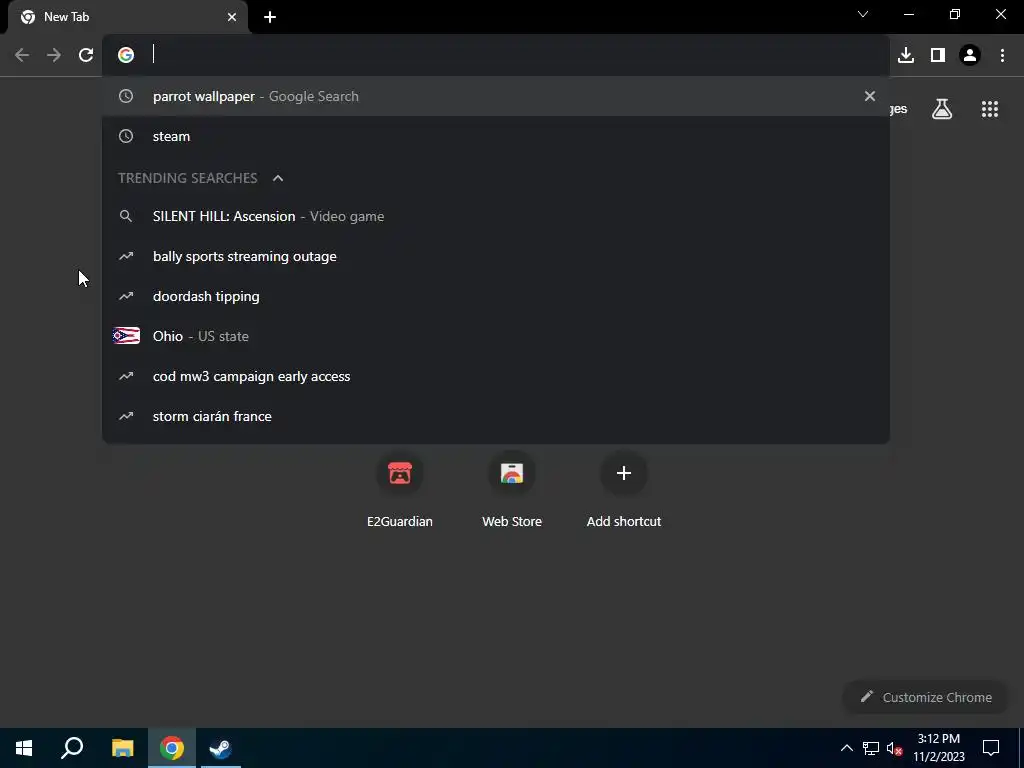Open the profile avatar icon
The image size is (1024, 768).
pyautogui.click(x=970, y=55)
